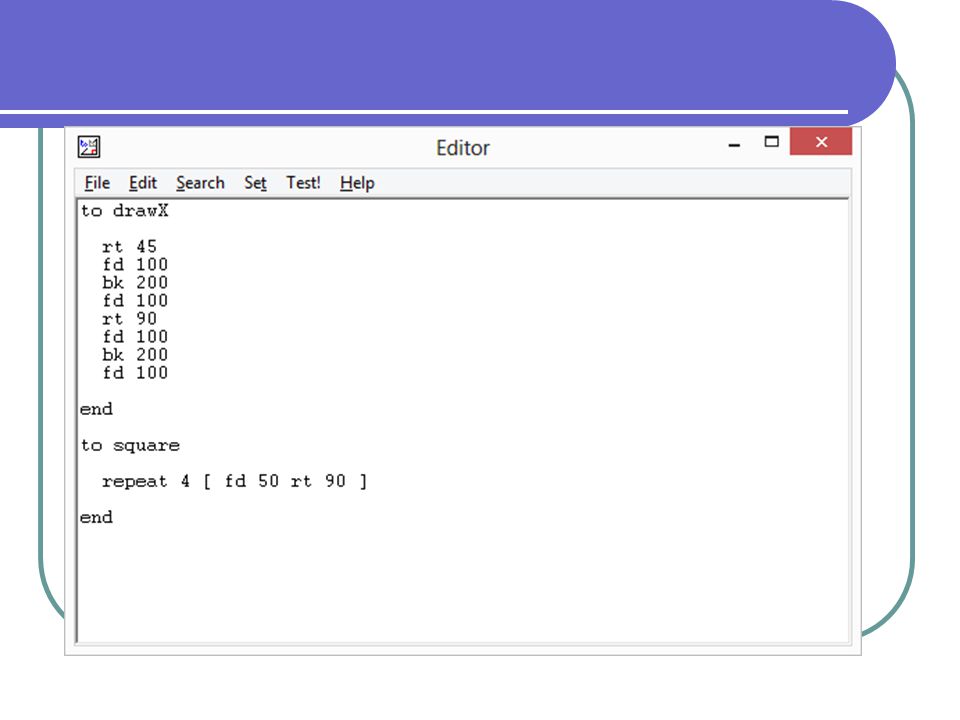Open the File menu
Image resolution: width=960 pixels, height=720 pixels.
point(97,183)
